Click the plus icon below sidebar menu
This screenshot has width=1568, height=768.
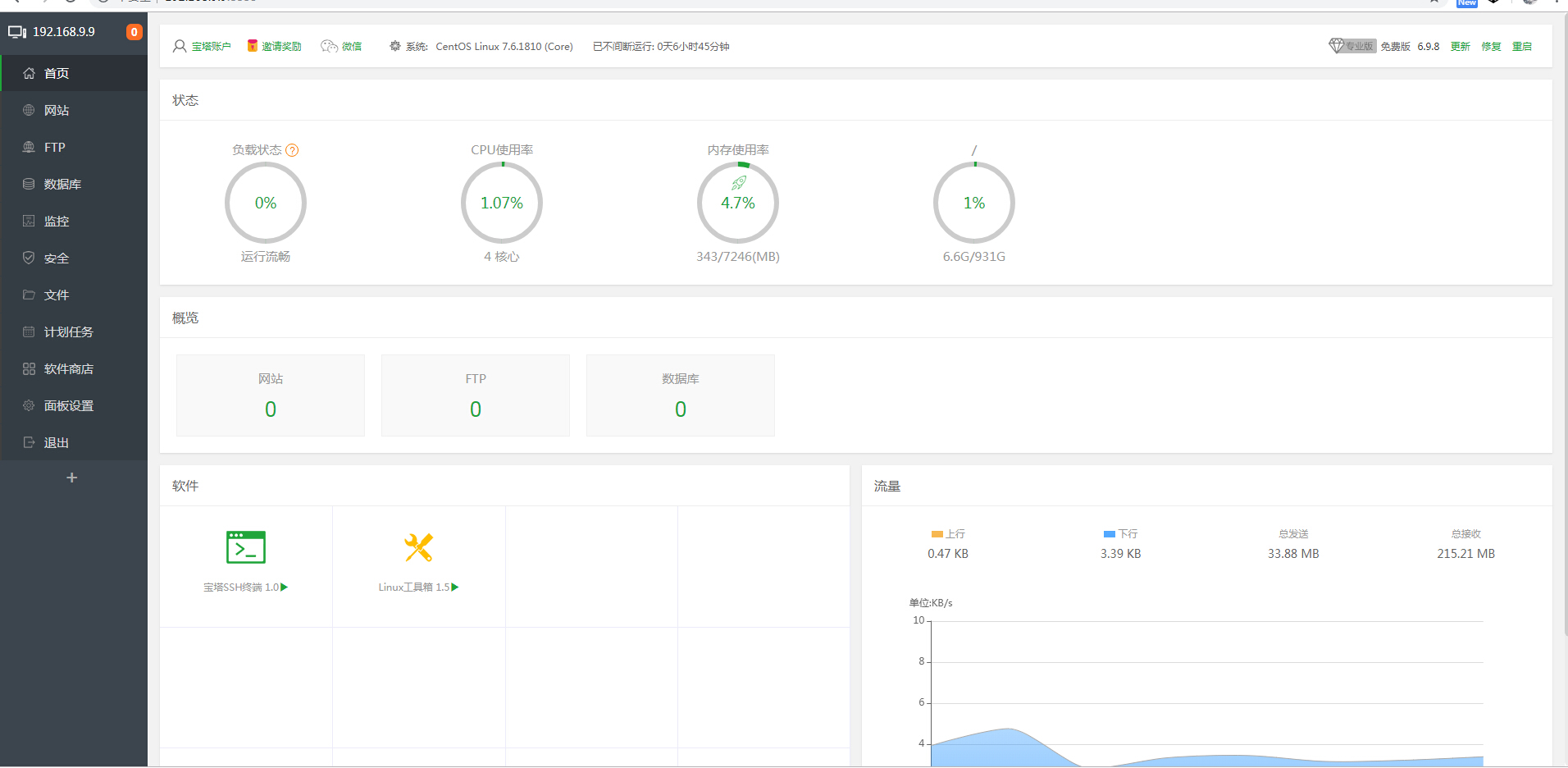pos(72,478)
